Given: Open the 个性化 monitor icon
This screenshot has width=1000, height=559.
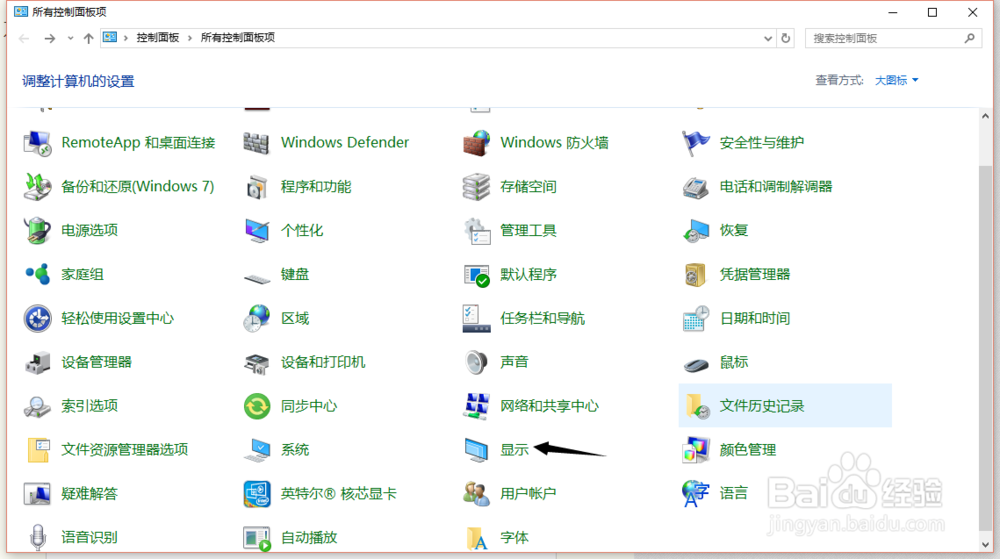Looking at the screenshot, I should [x=256, y=231].
